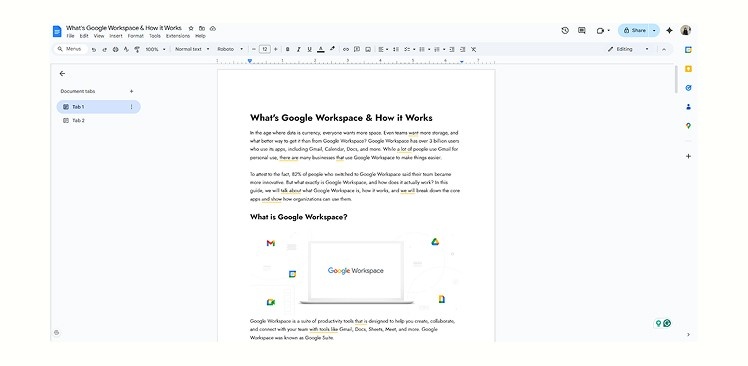
Task: Open the Google account avatar
Action: tap(686, 31)
